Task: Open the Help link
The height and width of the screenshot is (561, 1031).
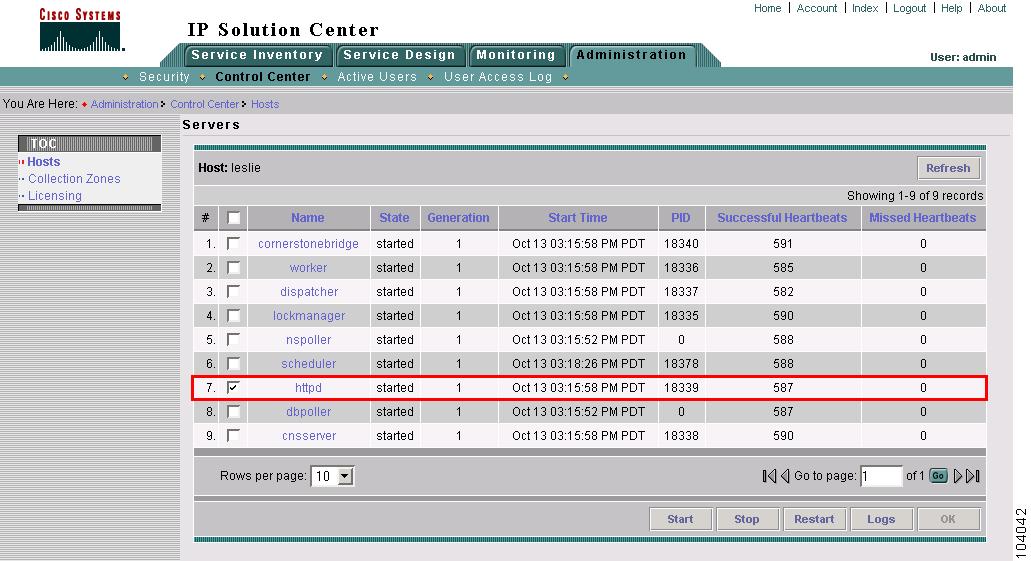Action: (x=951, y=8)
